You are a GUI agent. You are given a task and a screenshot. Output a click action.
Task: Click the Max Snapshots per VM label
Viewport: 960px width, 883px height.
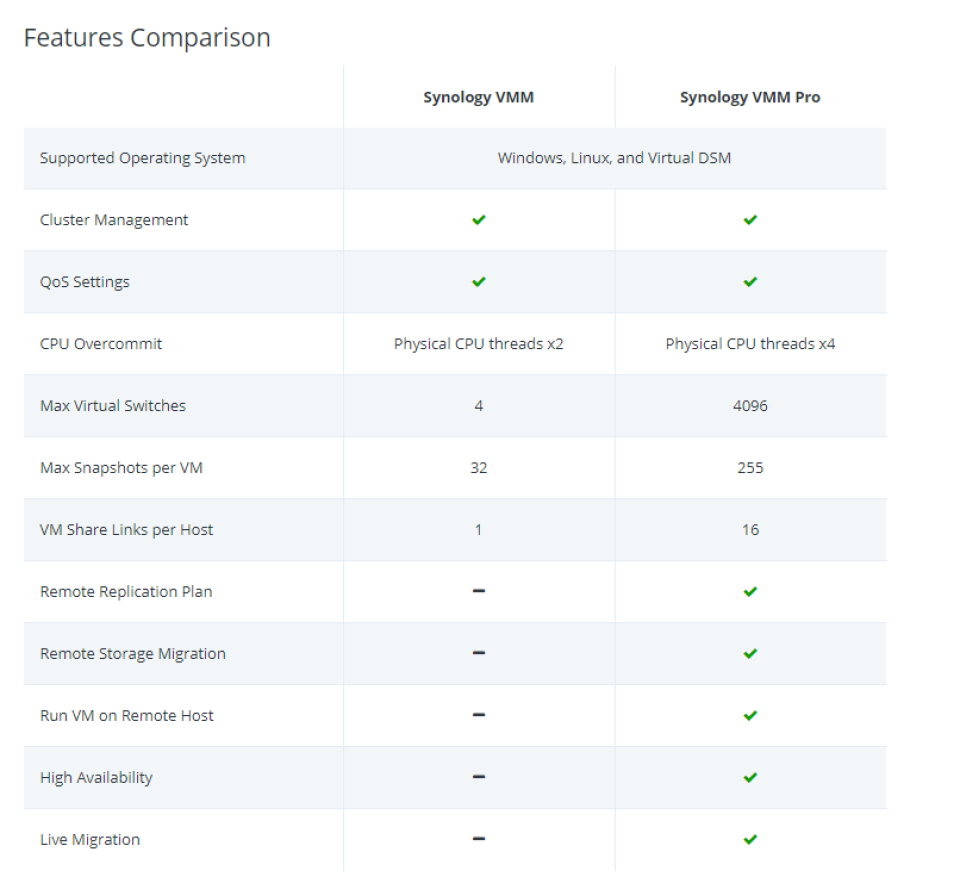(x=121, y=468)
